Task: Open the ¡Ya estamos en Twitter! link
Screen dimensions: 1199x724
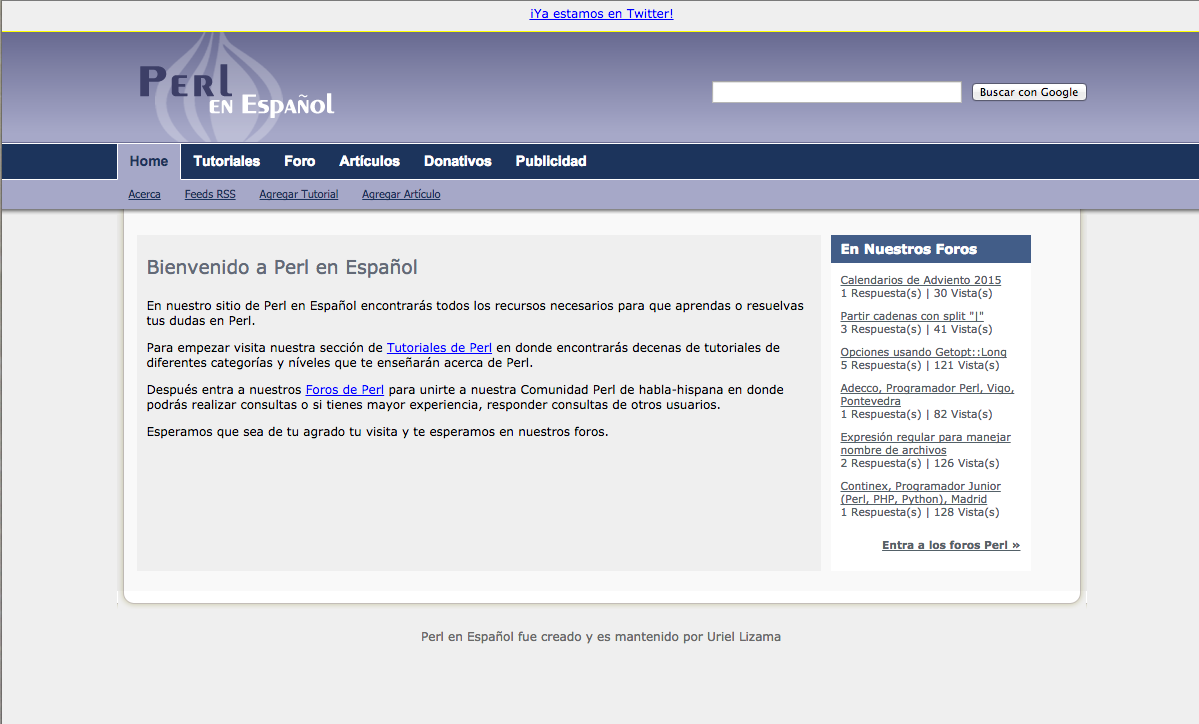Action: (601, 13)
